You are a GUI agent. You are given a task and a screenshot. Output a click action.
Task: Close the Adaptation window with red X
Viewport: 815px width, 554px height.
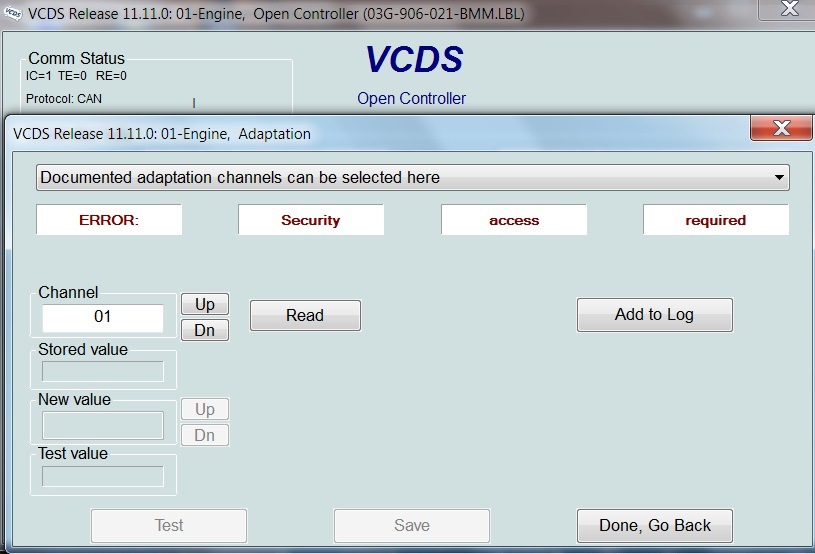[781, 128]
